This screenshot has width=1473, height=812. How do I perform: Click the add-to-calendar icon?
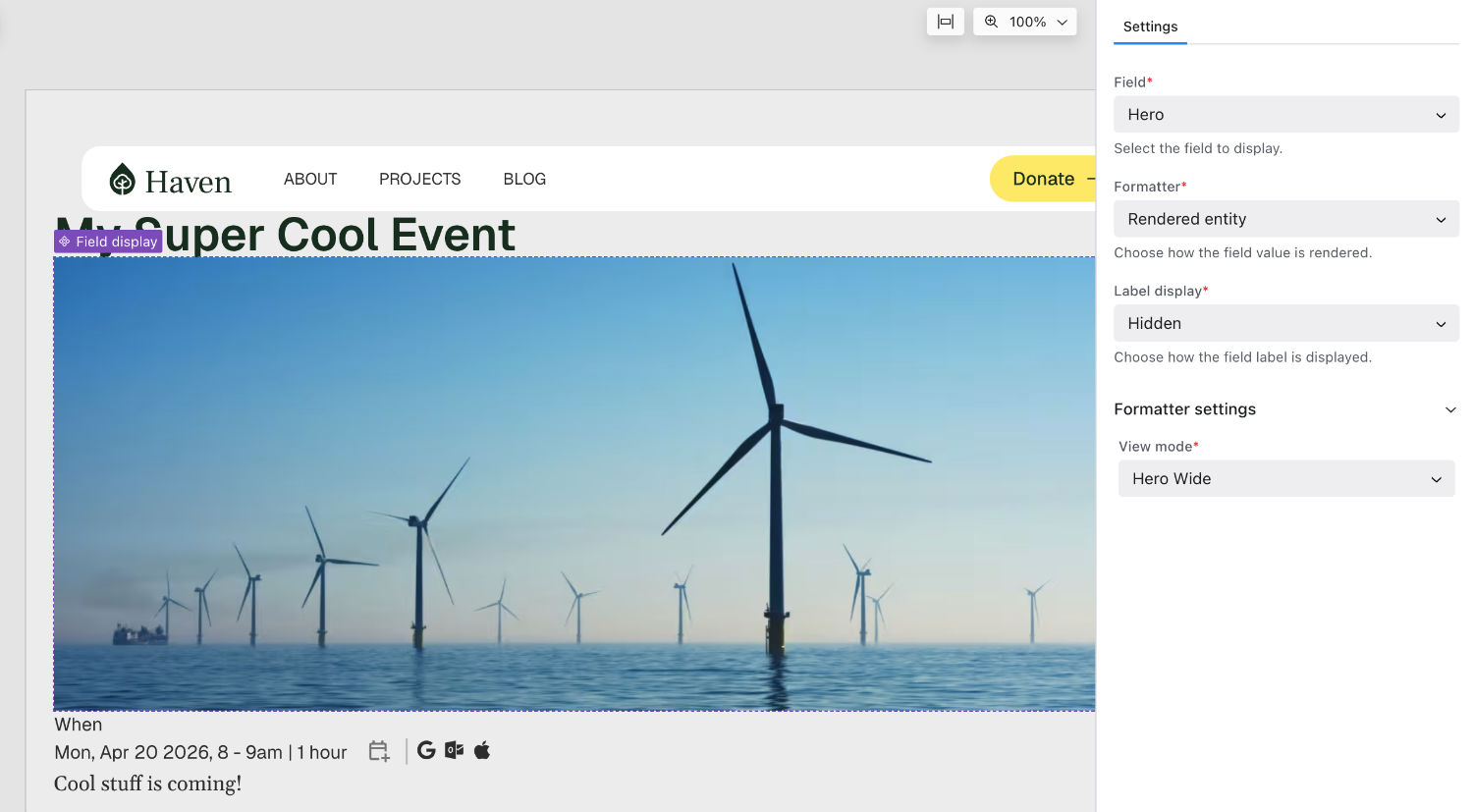click(379, 751)
